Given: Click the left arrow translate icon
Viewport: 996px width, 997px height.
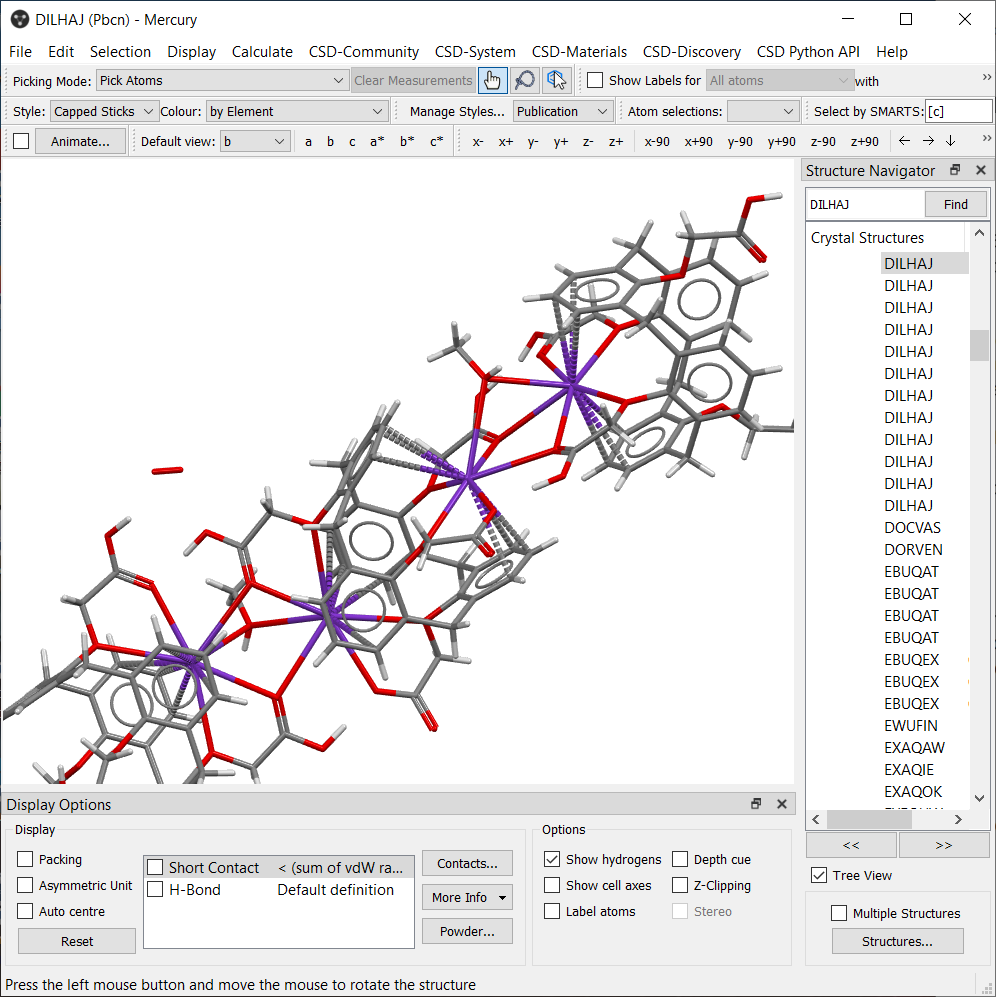Looking at the screenshot, I should [904, 141].
